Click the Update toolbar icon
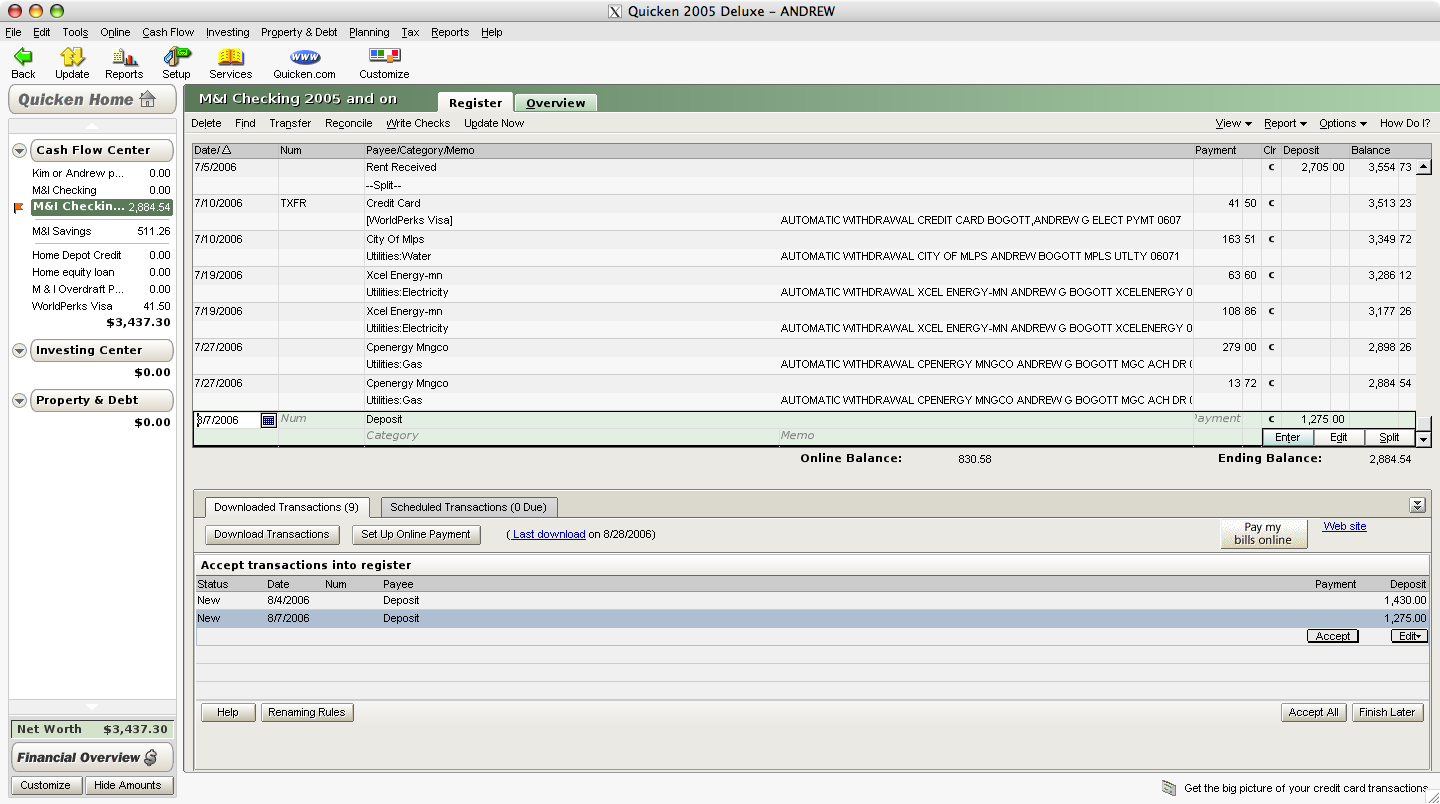 [72, 62]
